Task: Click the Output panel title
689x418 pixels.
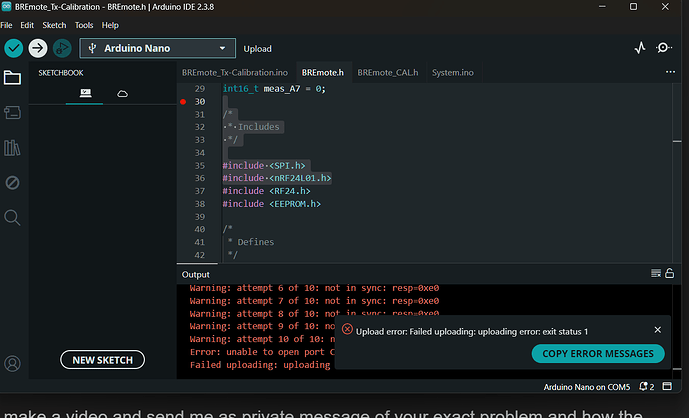Action: (x=196, y=274)
